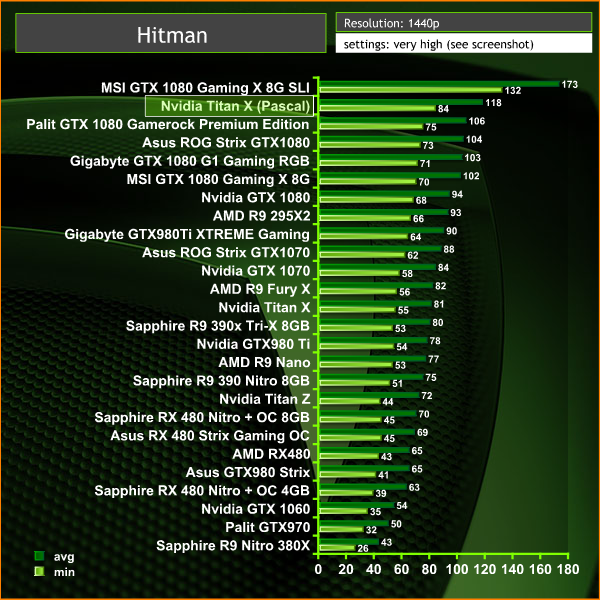Click the avg bar of MSI GTX 1080 SLI

click(439, 84)
